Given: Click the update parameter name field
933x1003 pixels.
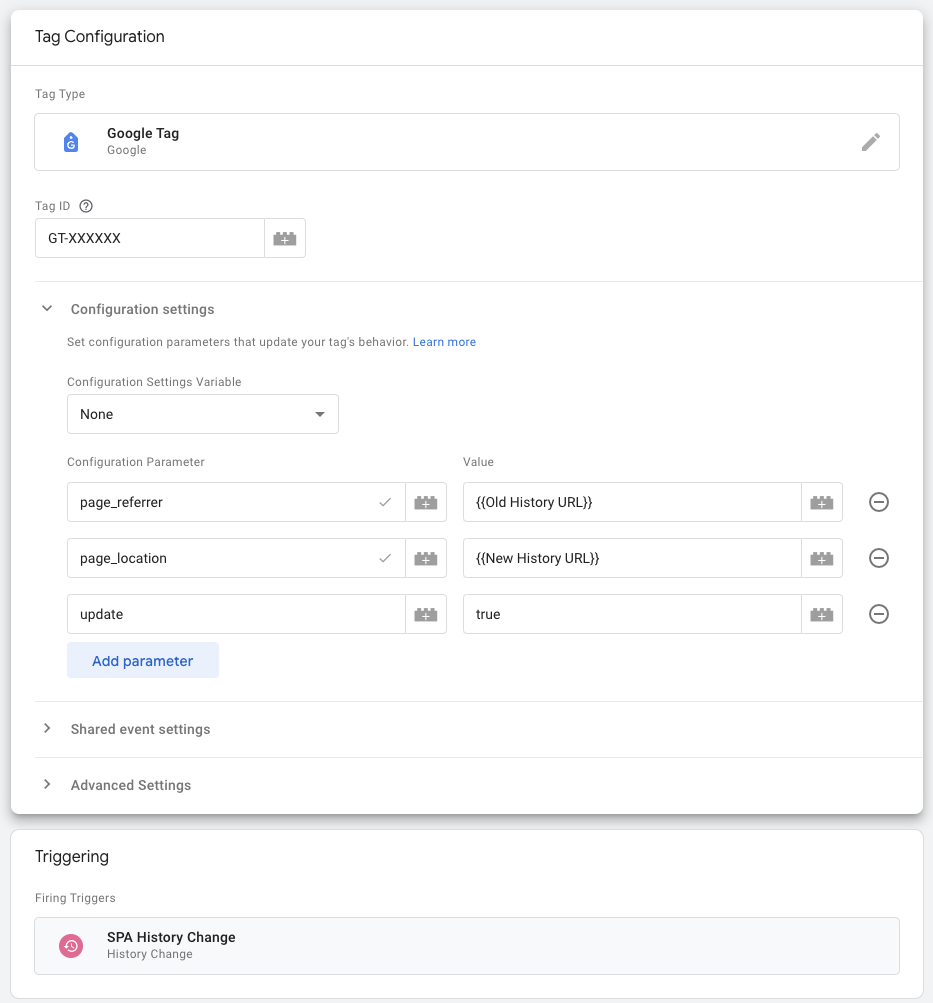Looking at the screenshot, I should click(x=235, y=615).
